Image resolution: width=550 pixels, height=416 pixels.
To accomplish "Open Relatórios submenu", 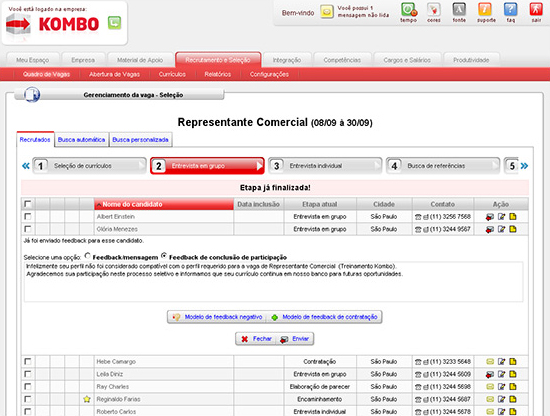I will click(217, 74).
